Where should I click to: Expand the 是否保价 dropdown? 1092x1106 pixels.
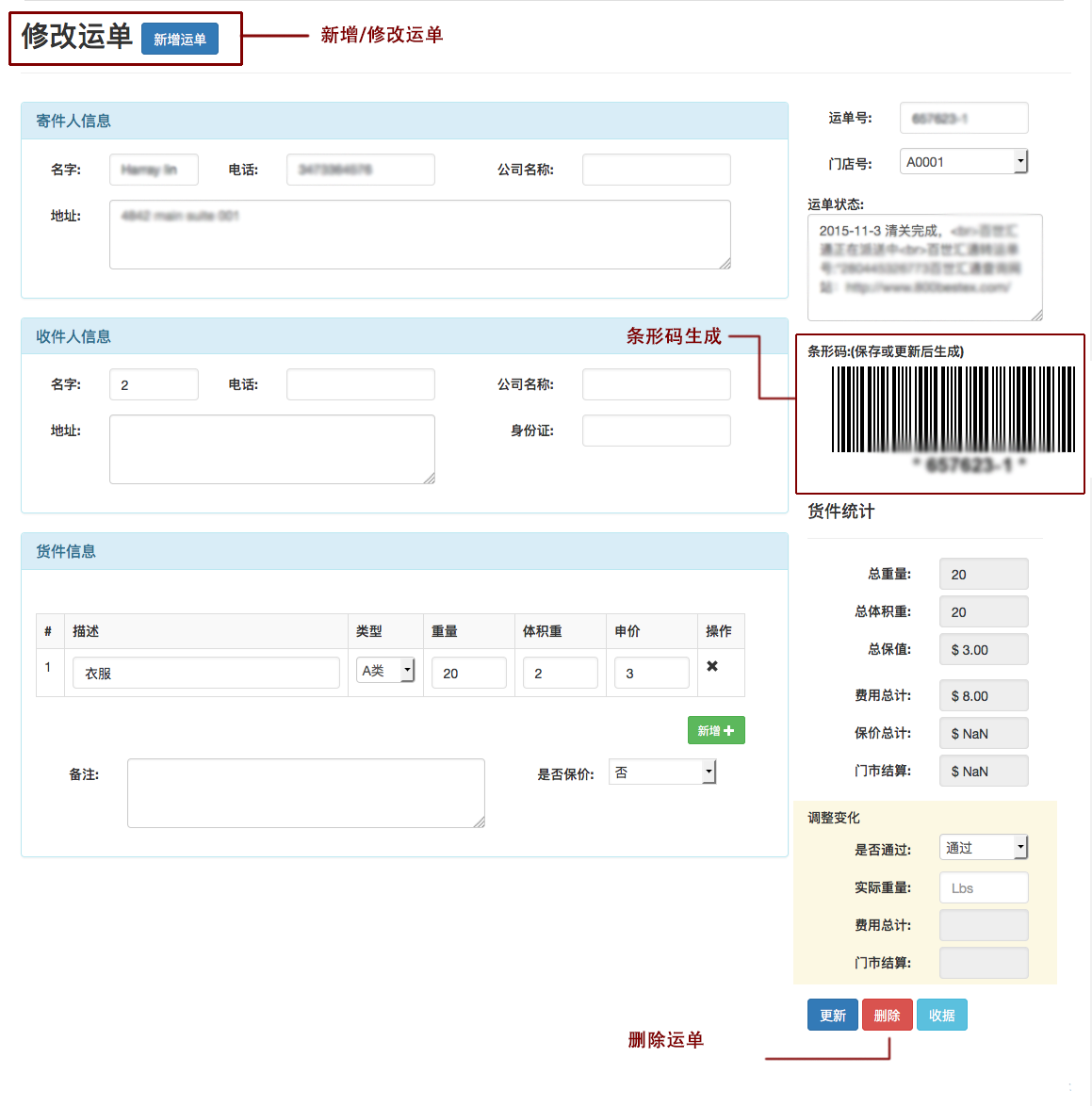click(x=662, y=773)
